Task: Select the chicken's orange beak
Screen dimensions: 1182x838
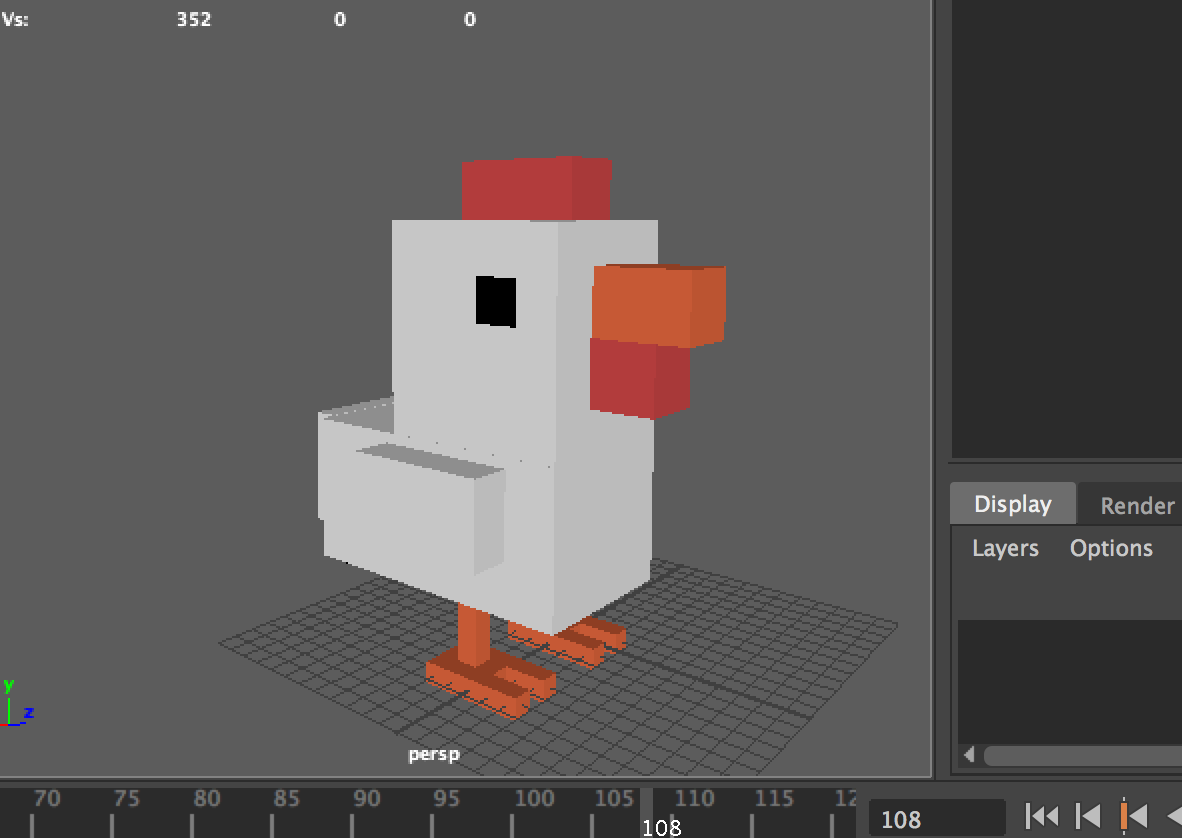Action: click(658, 304)
